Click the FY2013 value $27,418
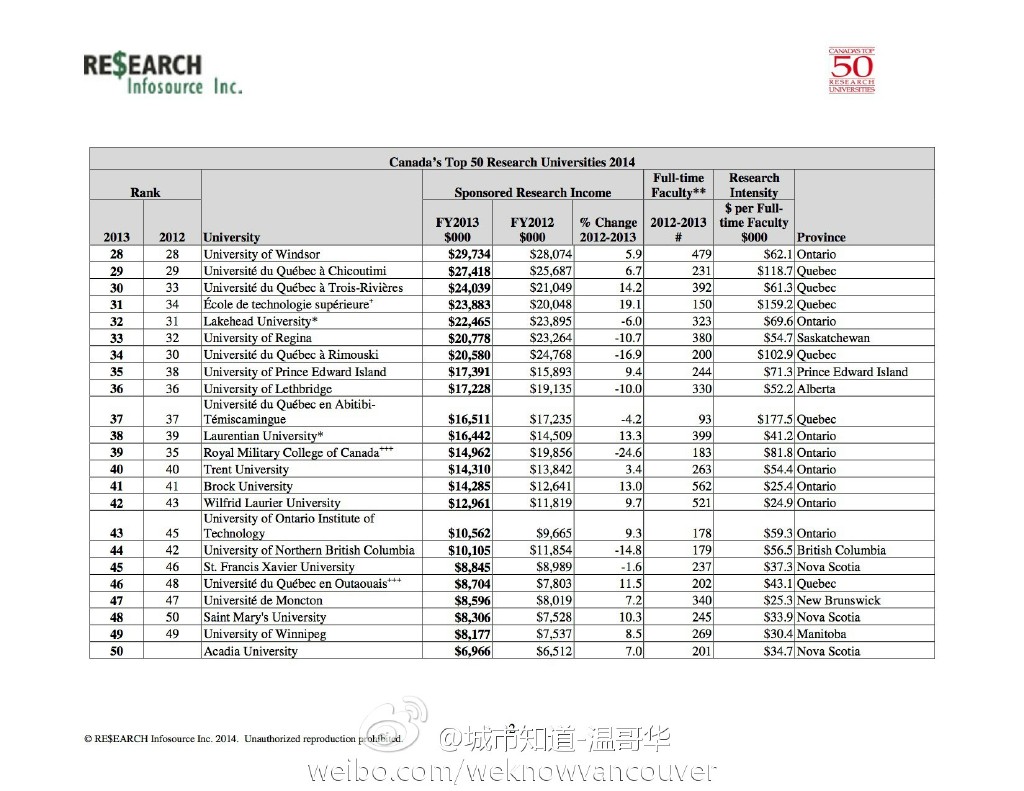 [469, 271]
